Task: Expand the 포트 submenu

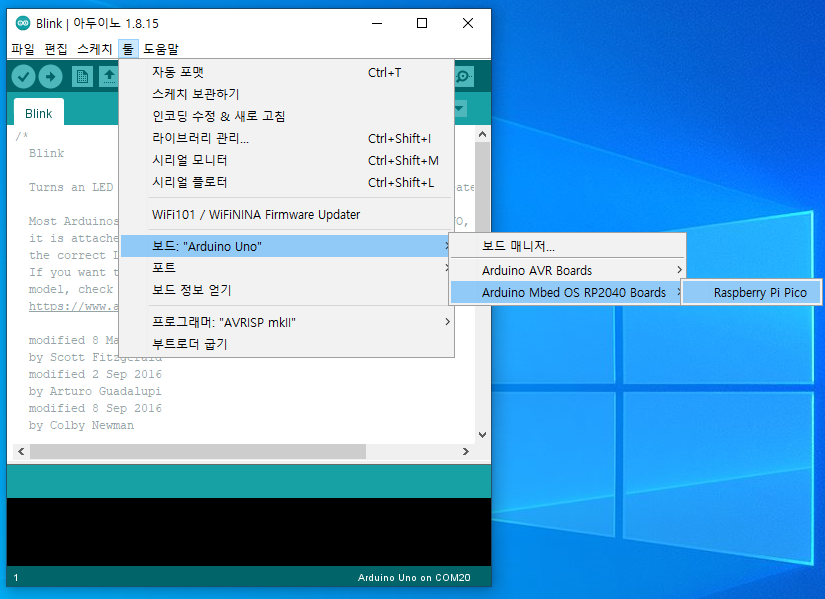Action: pyautogui.click(x=286, y=268)
